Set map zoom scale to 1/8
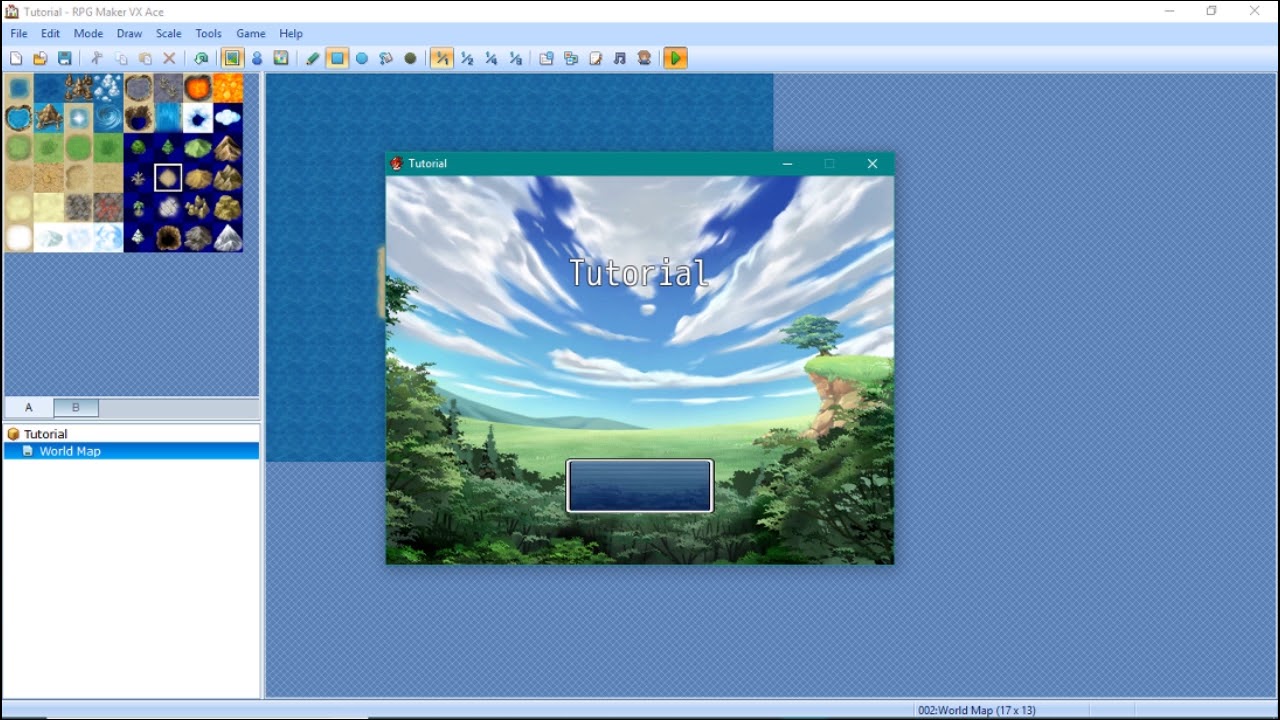Screen dimensions: 1280x720 [x=515, y=59]
